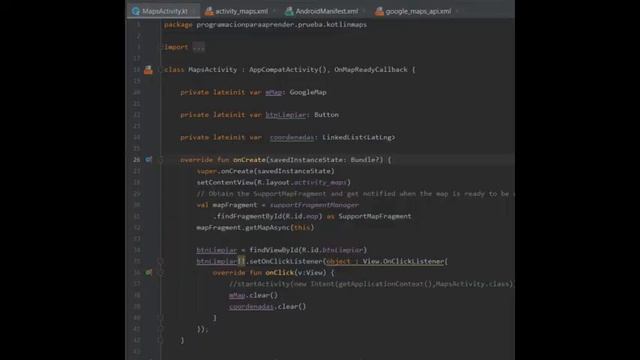Click the commented '//startActivity' line
Viewport: 640px width, 360px height.
(371, 284)
